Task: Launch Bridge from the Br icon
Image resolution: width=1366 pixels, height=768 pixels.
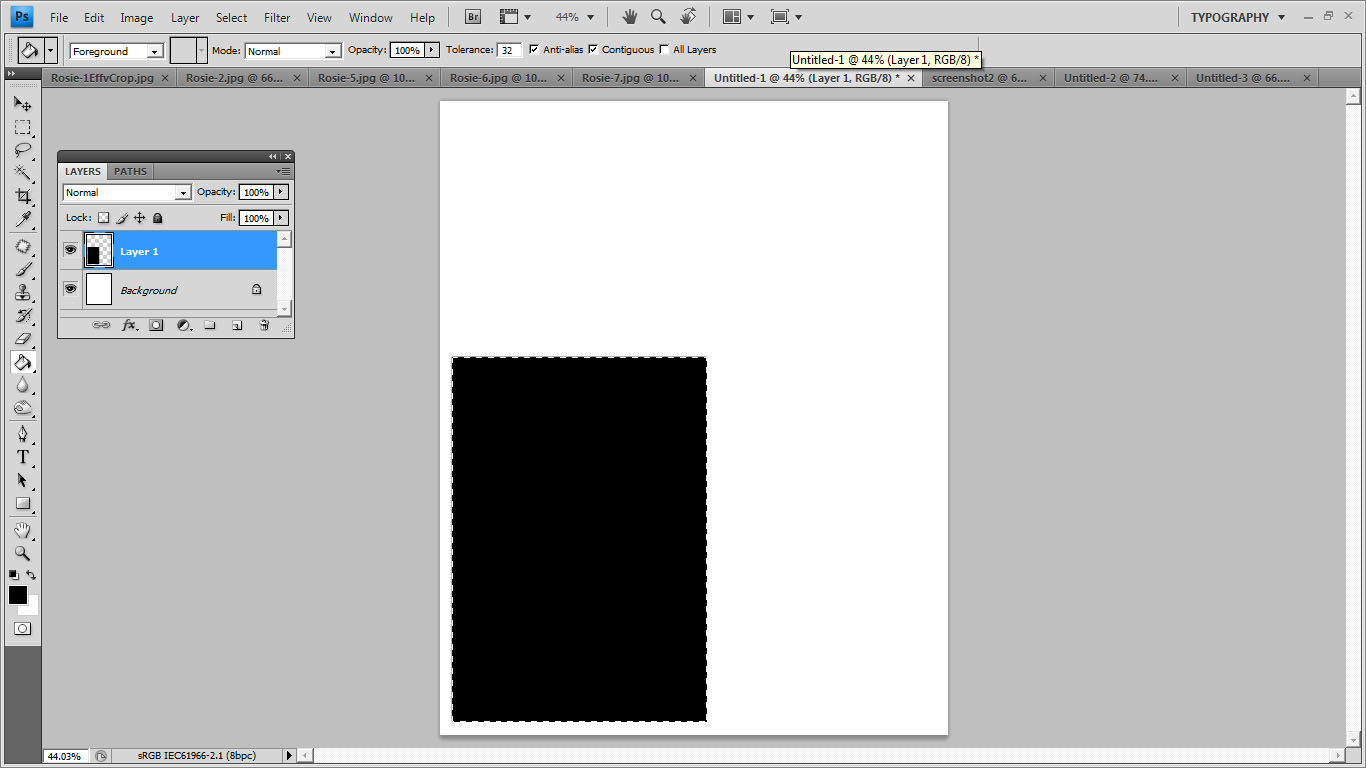Action: [x=474, y=17]
